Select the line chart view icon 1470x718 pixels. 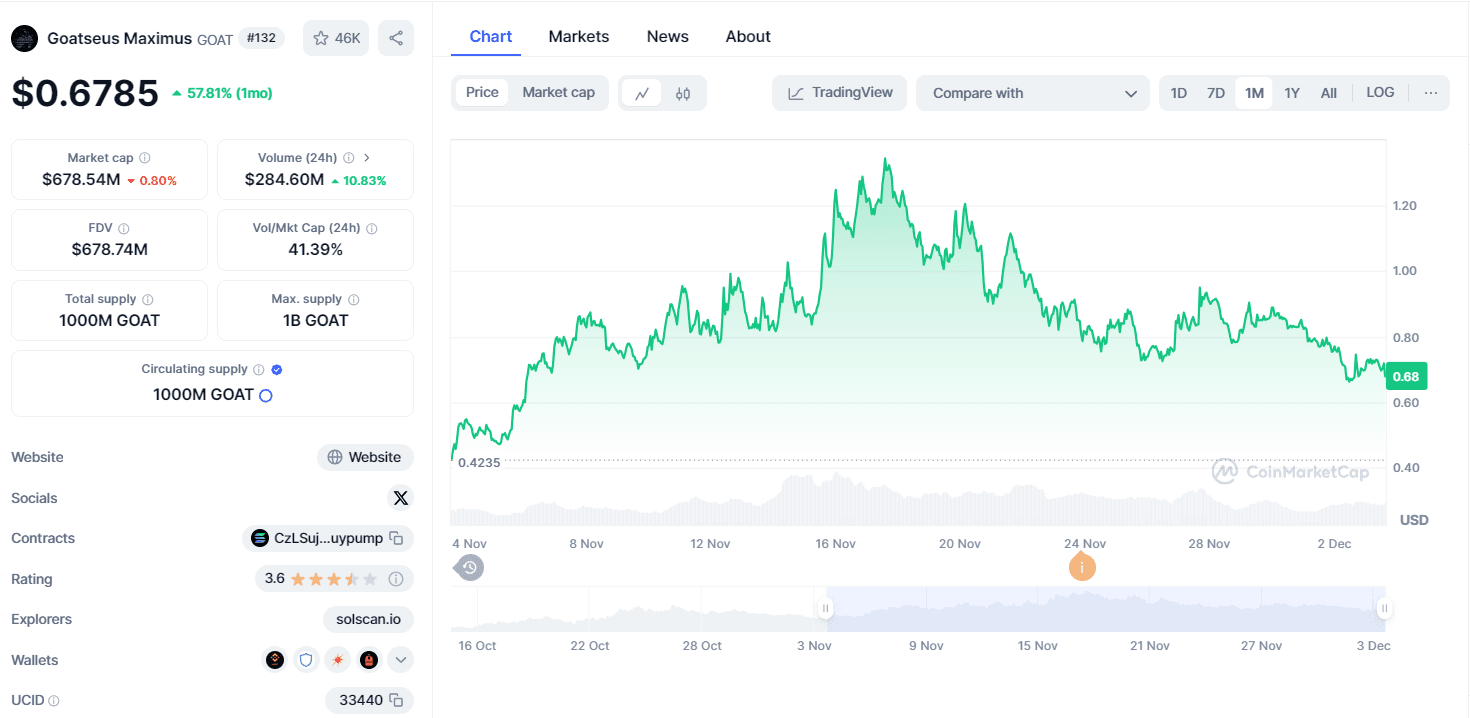tap(642, 93)
